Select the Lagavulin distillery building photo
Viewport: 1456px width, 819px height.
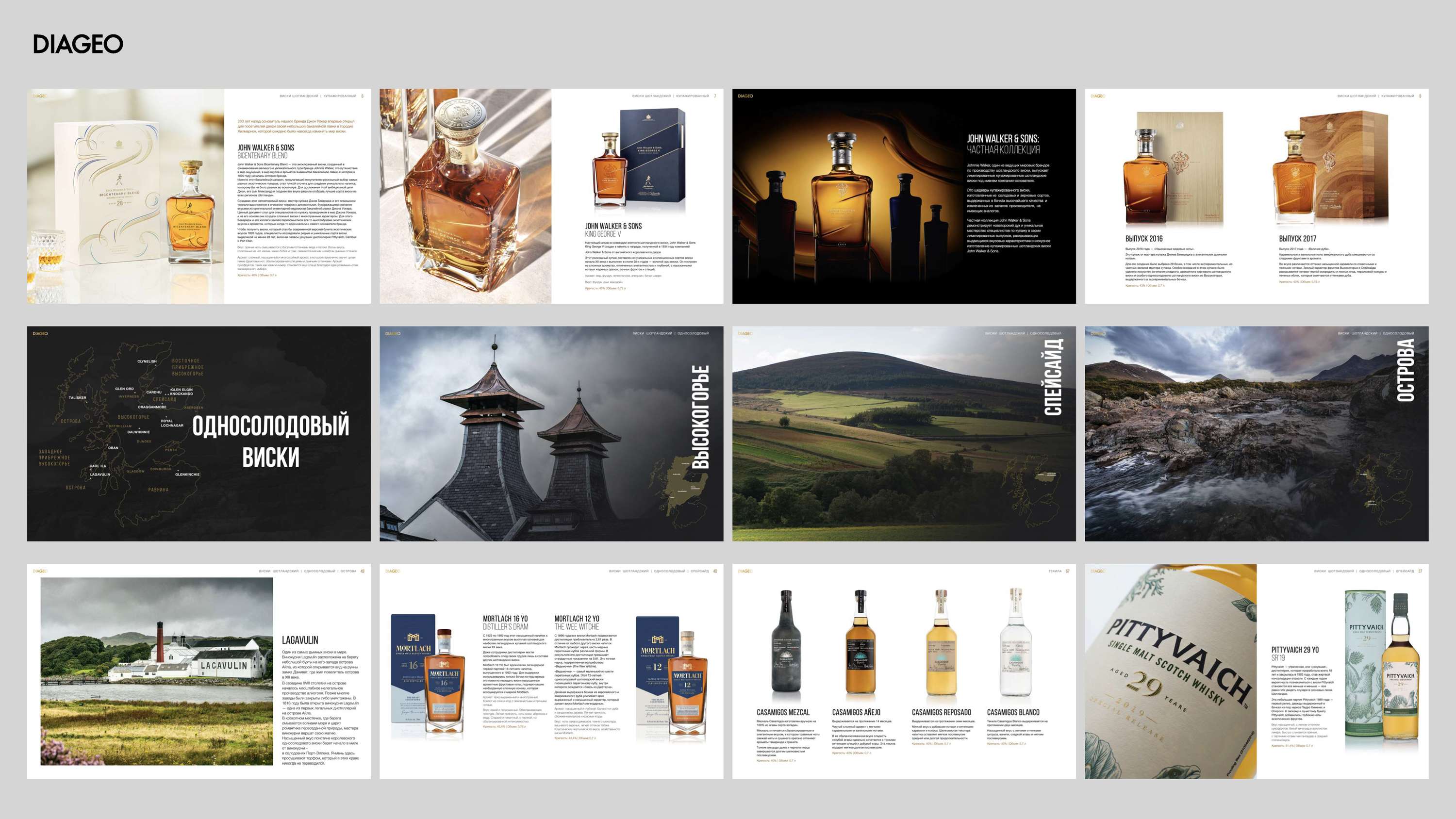(x=157, y=672)
